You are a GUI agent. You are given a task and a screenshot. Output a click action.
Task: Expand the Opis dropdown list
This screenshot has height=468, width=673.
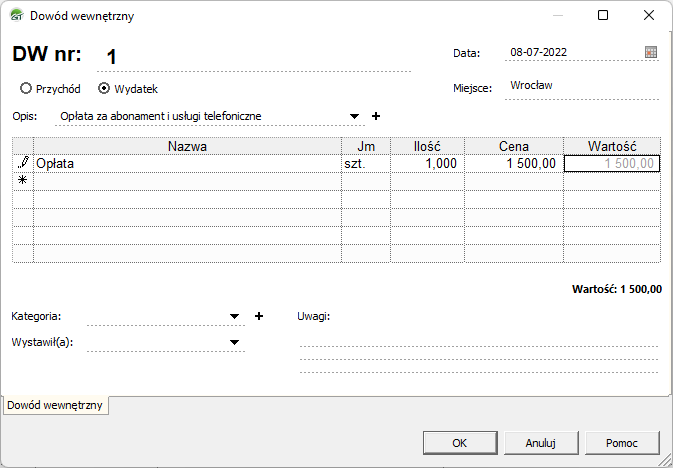[x=354, y=116]
